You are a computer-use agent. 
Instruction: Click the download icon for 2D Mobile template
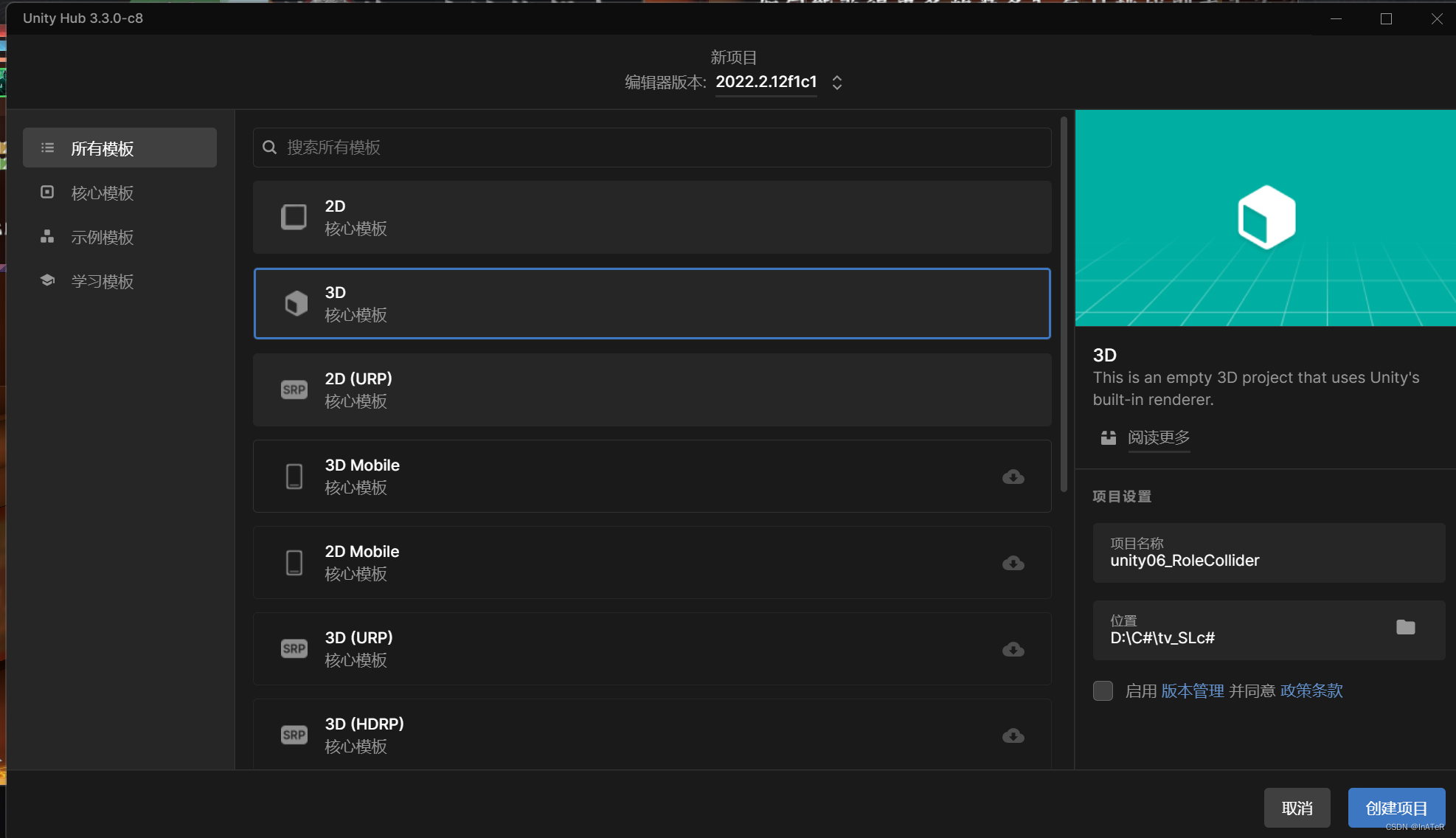(1013, 563)
